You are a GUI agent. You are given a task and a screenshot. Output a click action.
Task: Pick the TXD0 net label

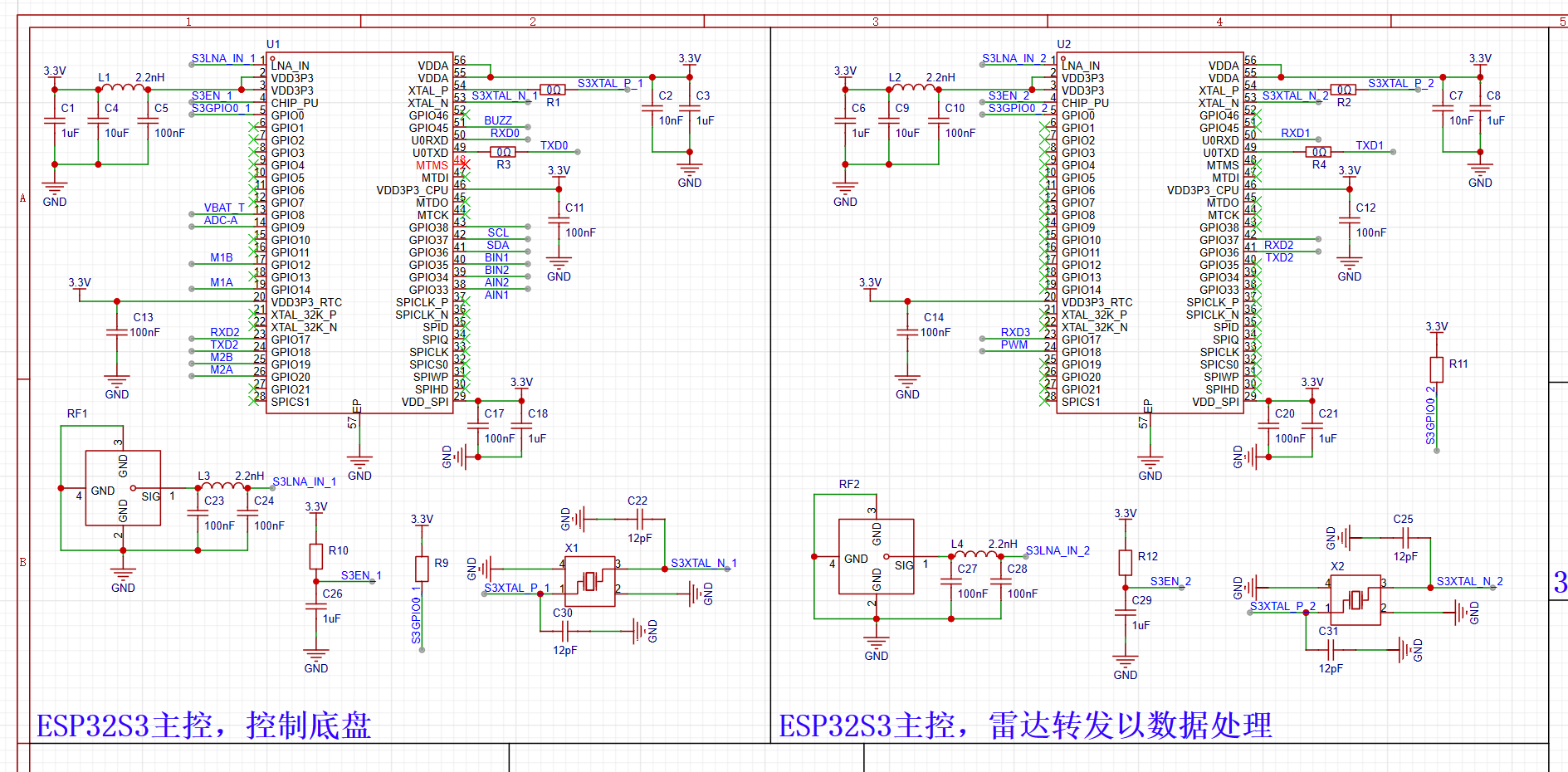[x=554, y=145]
